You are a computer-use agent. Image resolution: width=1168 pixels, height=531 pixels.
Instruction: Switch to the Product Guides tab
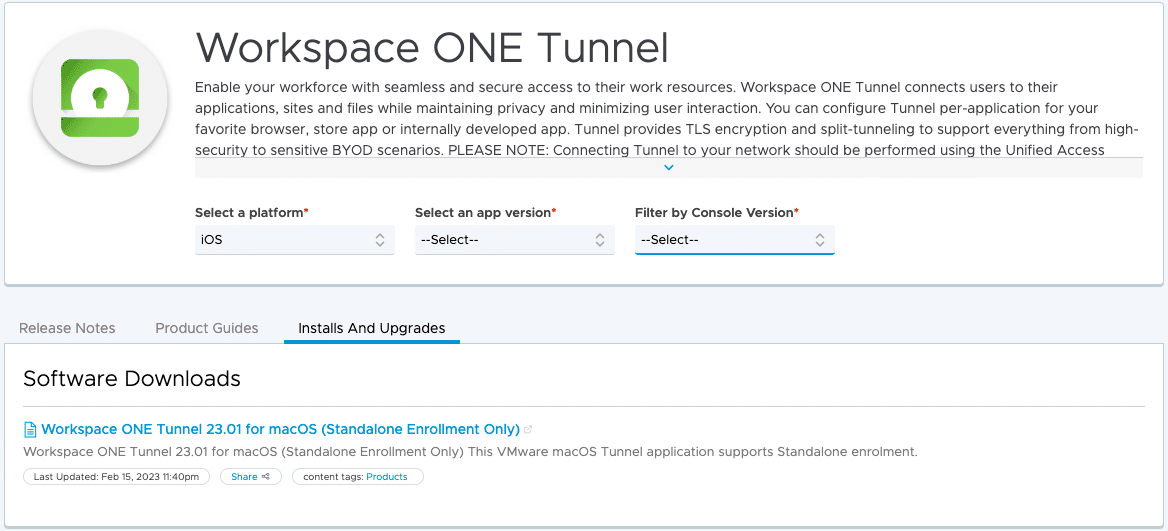click(x=207, y=328)
